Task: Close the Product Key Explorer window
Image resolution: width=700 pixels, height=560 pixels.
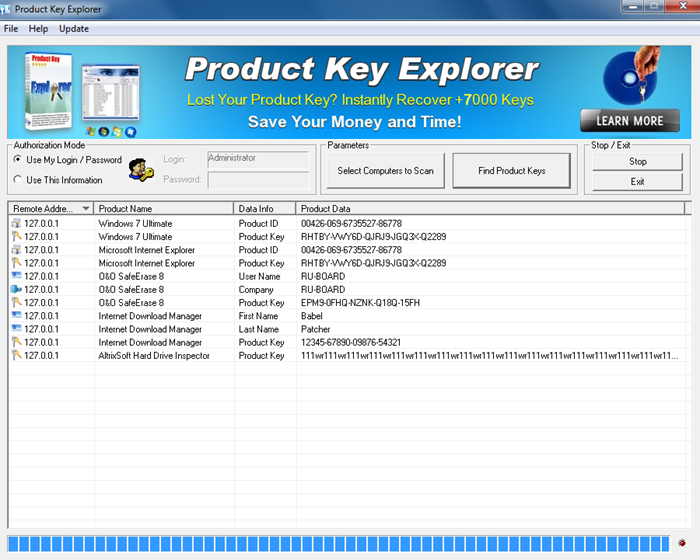Action: pyautogui.click(x=683, y=6)
